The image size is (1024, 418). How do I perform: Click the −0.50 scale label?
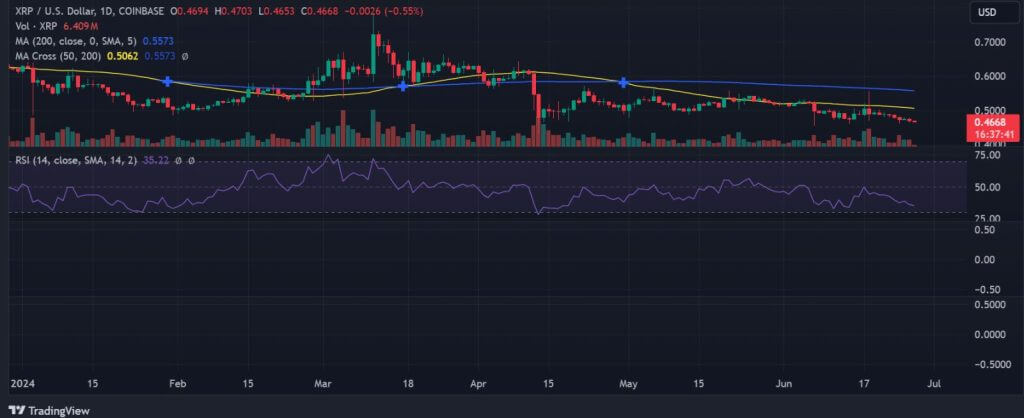tap(987, 289)
